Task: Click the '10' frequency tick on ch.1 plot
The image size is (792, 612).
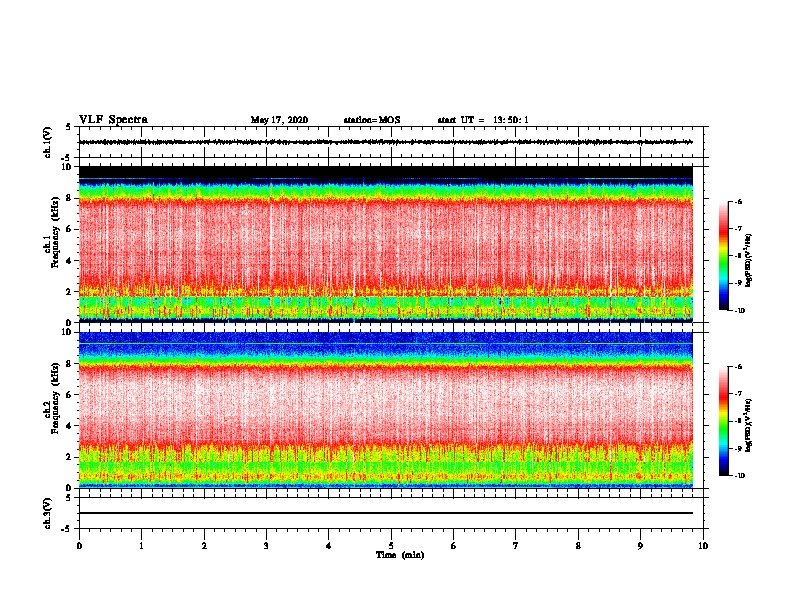Action: tap(67, 167)
